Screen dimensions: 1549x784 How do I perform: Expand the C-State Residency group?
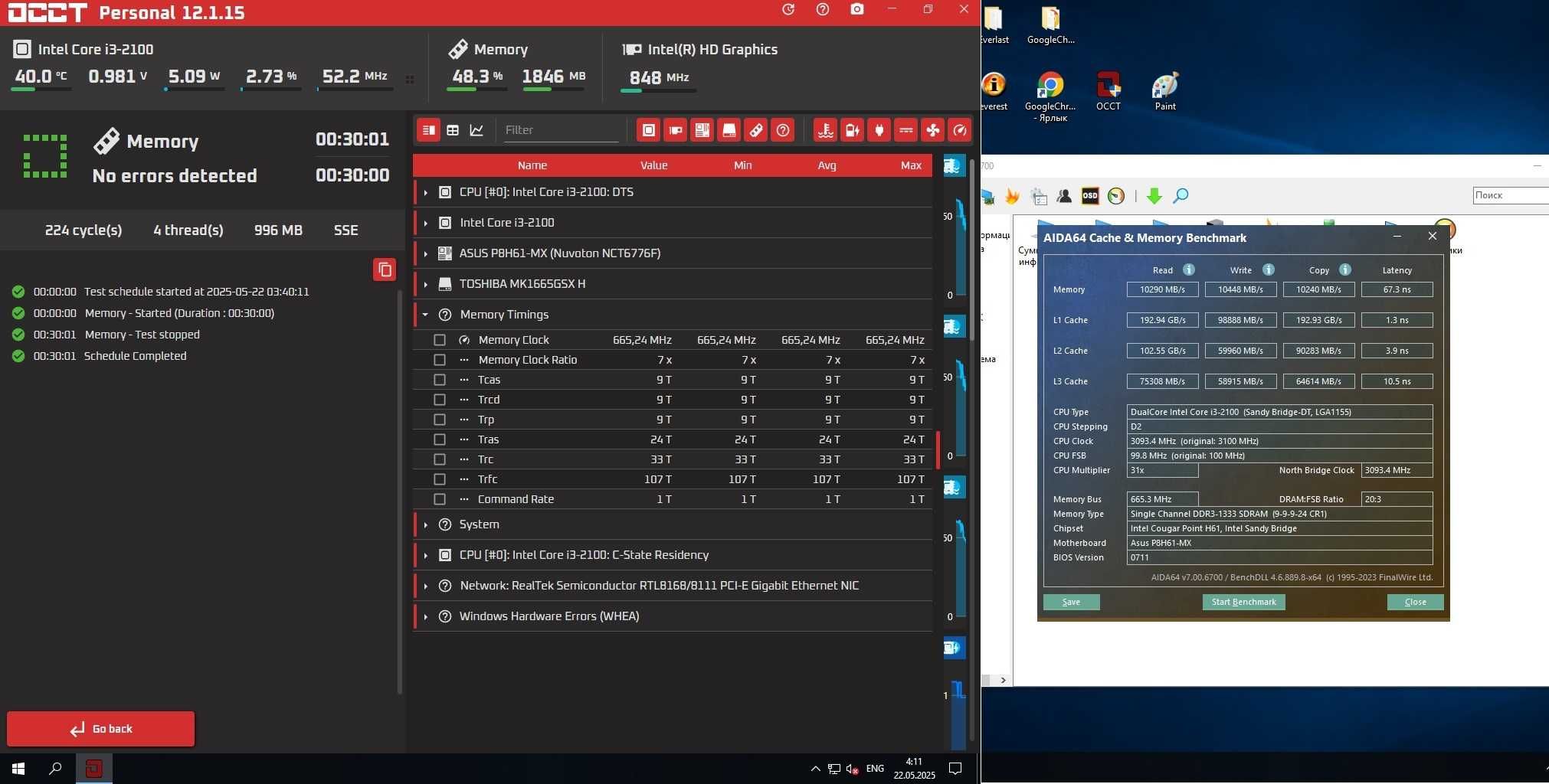pos(425,555)
